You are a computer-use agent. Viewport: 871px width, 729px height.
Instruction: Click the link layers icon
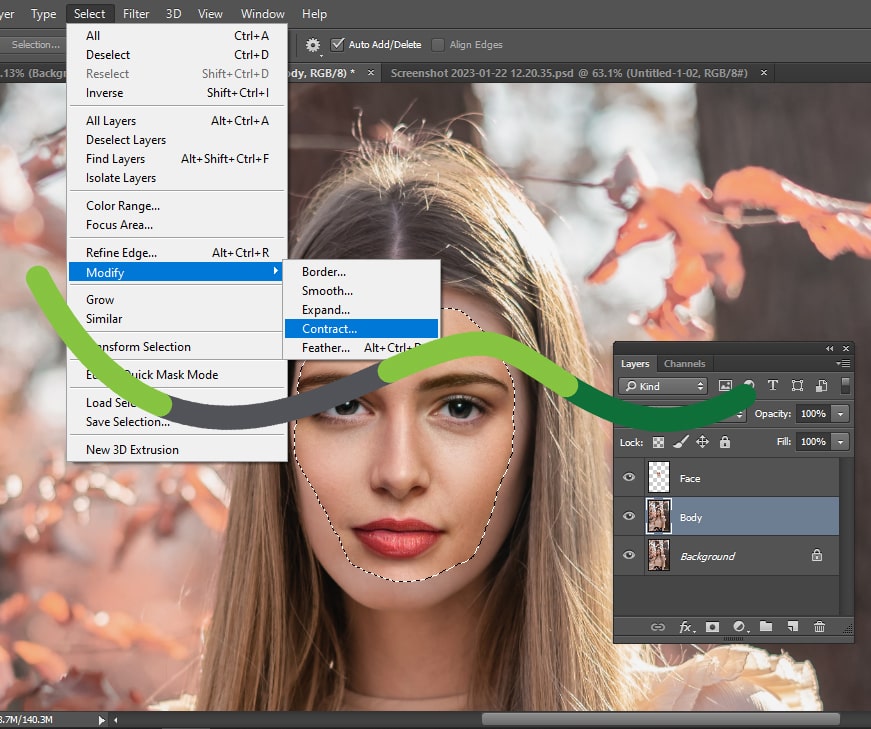[658, 627]
